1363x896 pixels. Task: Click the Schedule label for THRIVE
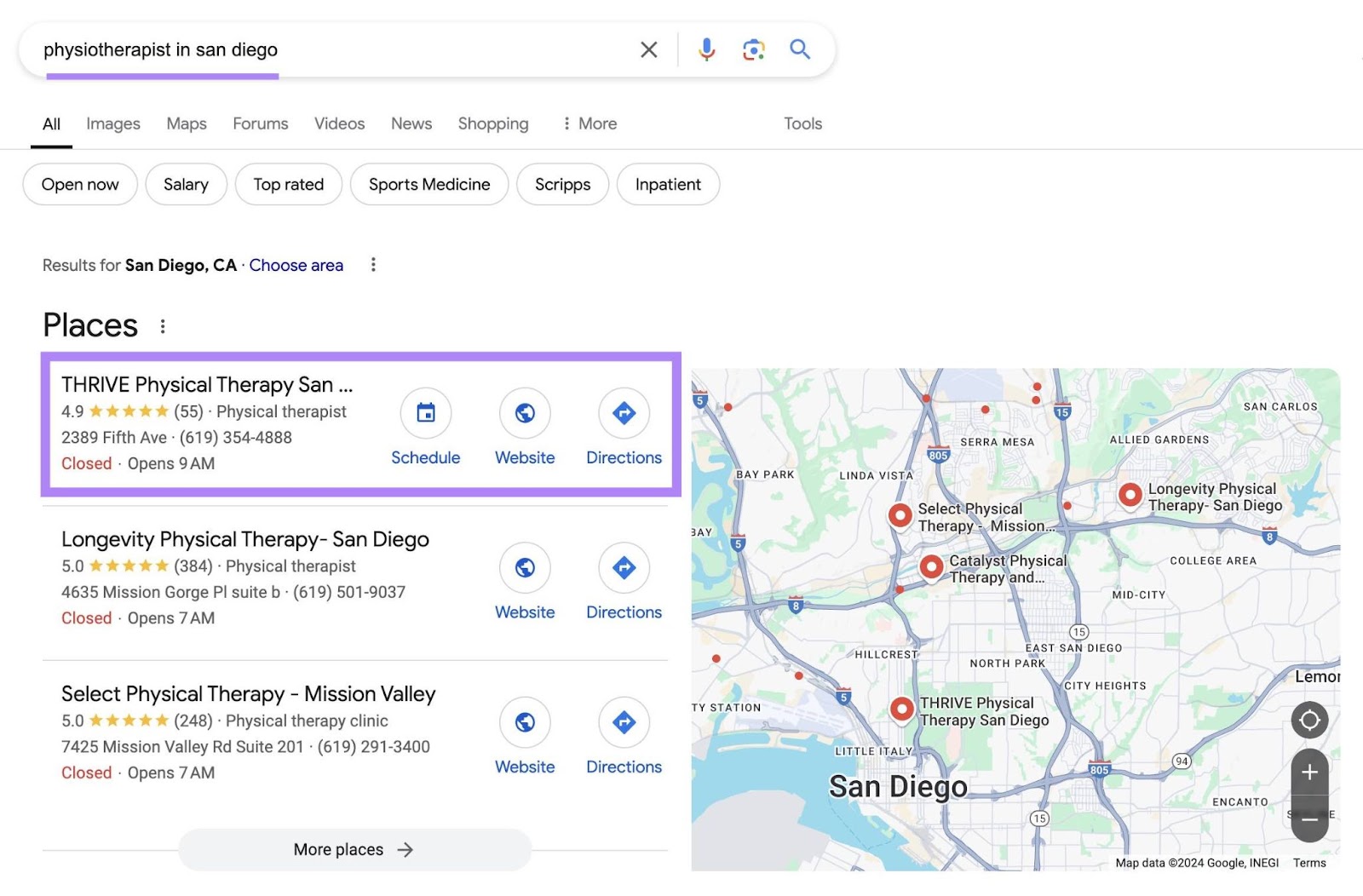pos(426,457)
